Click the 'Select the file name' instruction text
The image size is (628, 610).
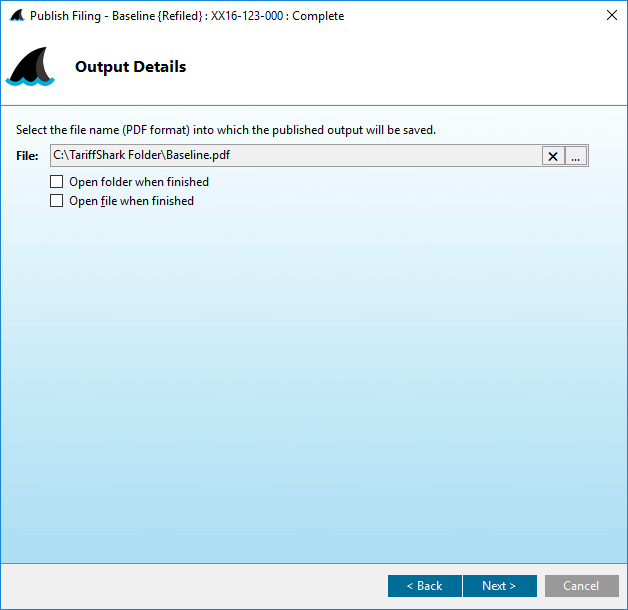(x=225, y=130)
